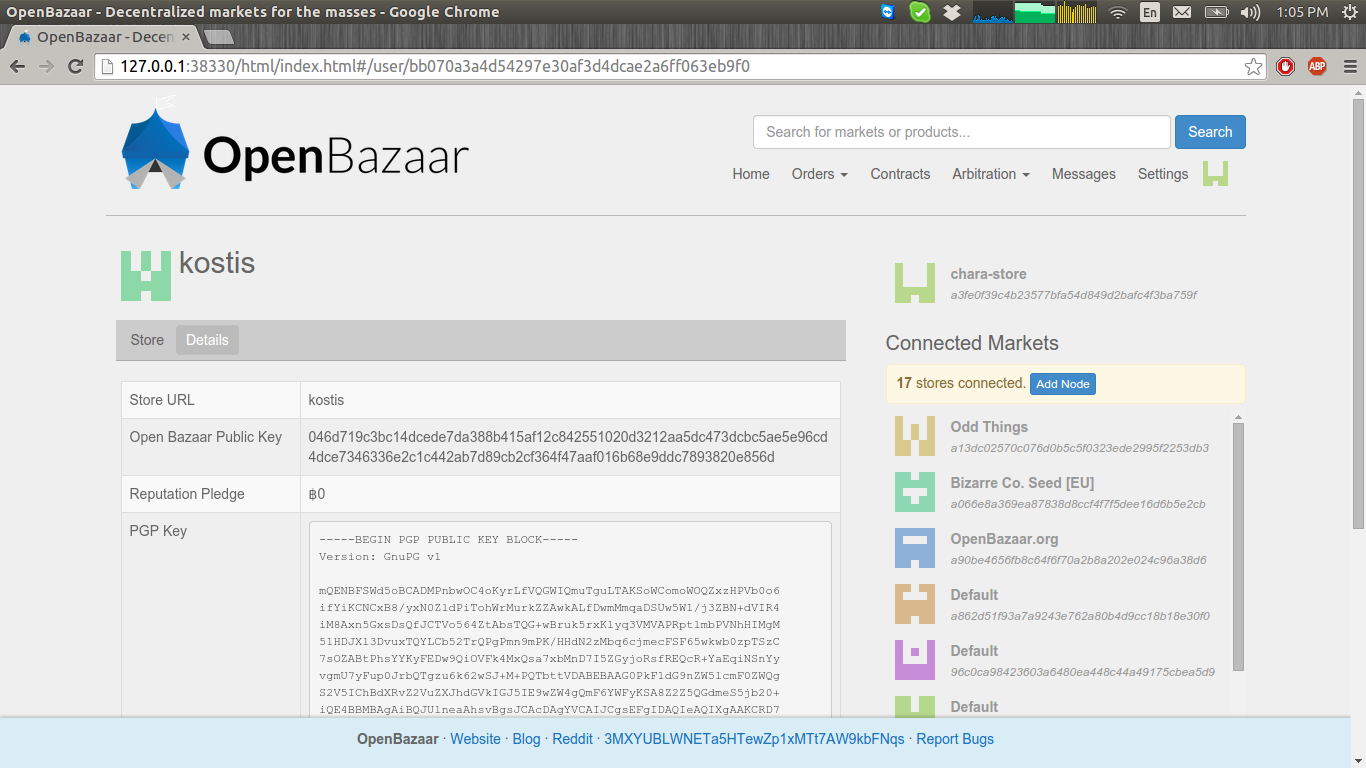Open the battery indicator
The height and width of the screenshot is (768, 1366).
[x=1216, y=12]
